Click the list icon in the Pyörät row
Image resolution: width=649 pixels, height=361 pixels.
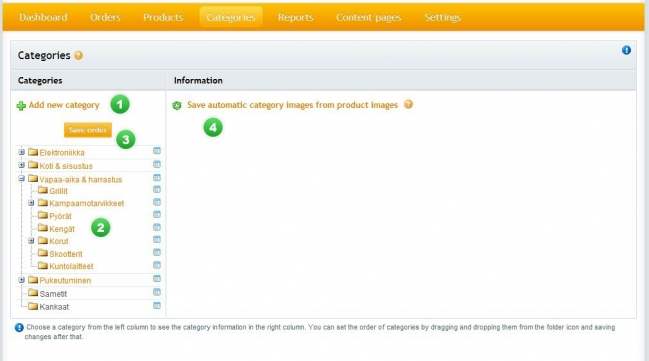click(x=157, y=214)
